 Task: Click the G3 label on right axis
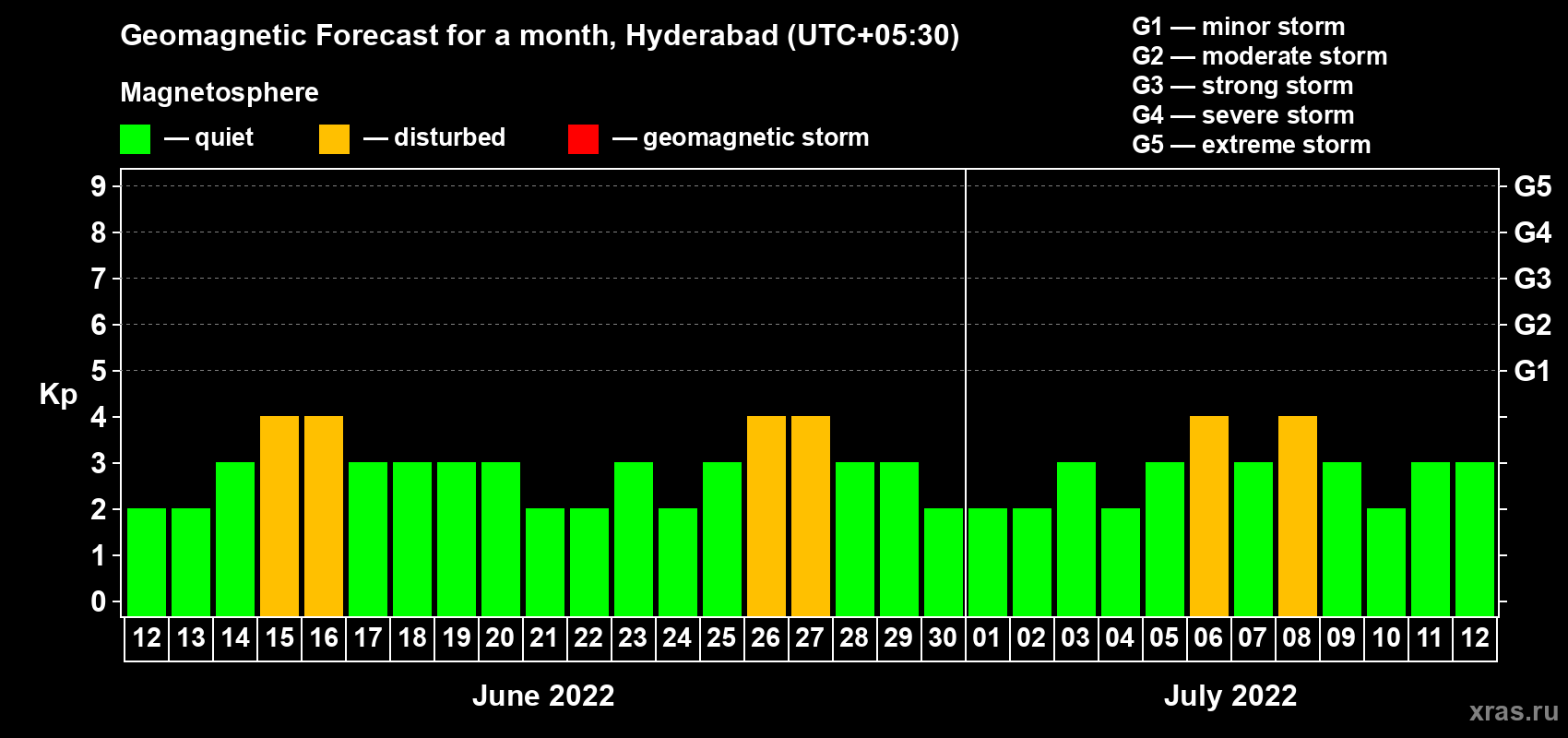(x=1533, y=279)
